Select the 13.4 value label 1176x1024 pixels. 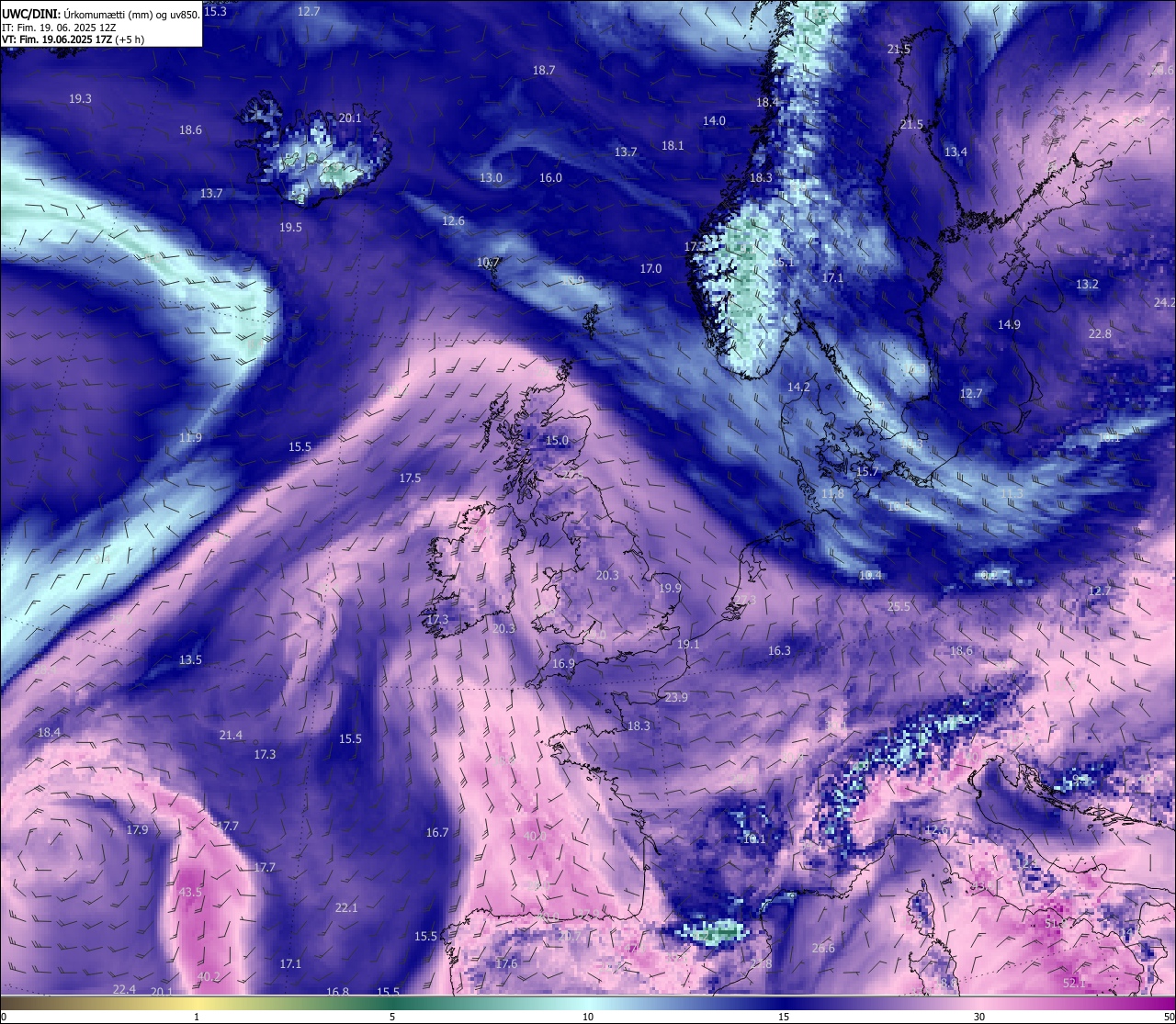(955, 152)
